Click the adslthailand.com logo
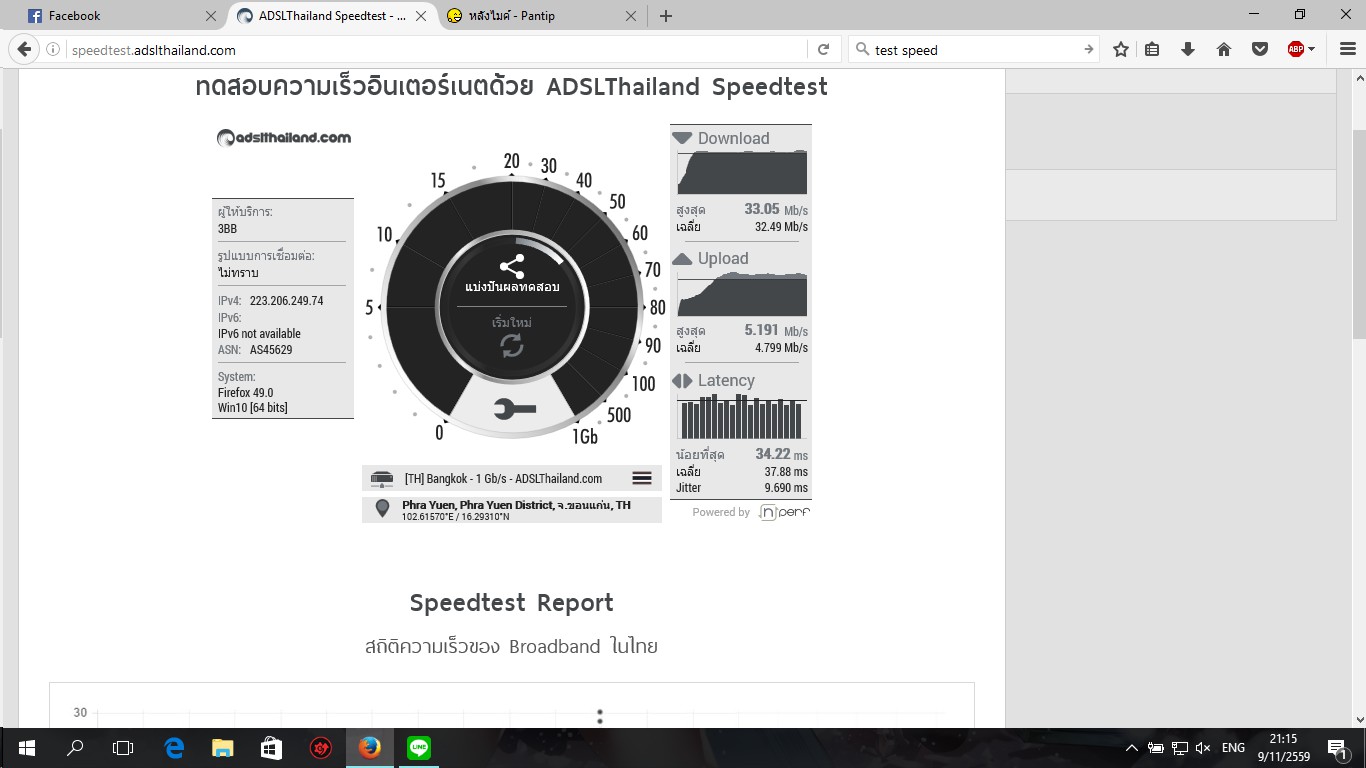Image resolution: width=1366 pixels, height=768 pixels. (x=284, y=138)
